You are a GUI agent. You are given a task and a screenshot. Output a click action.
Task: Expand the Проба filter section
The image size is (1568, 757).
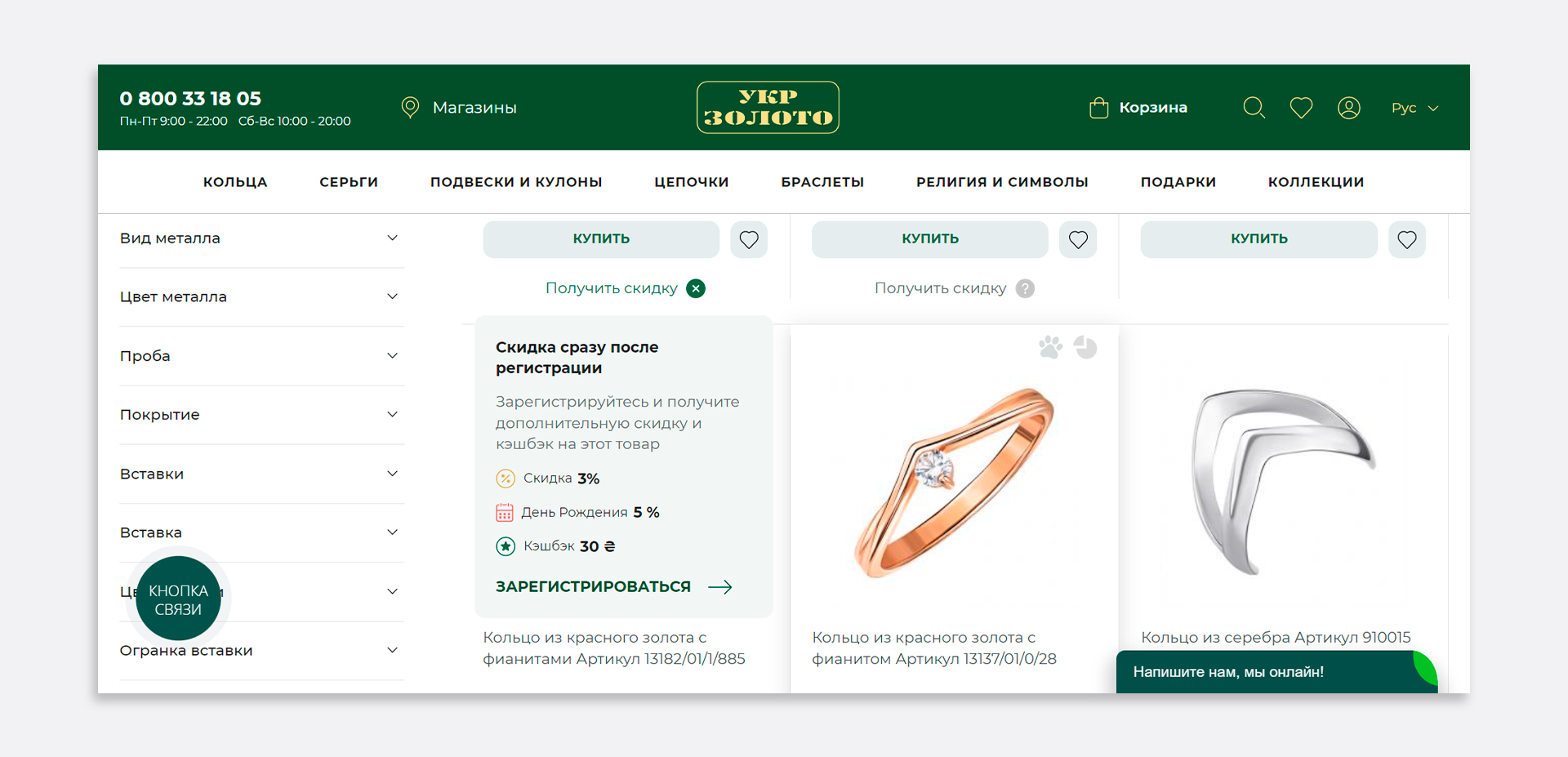coord(262,356)
